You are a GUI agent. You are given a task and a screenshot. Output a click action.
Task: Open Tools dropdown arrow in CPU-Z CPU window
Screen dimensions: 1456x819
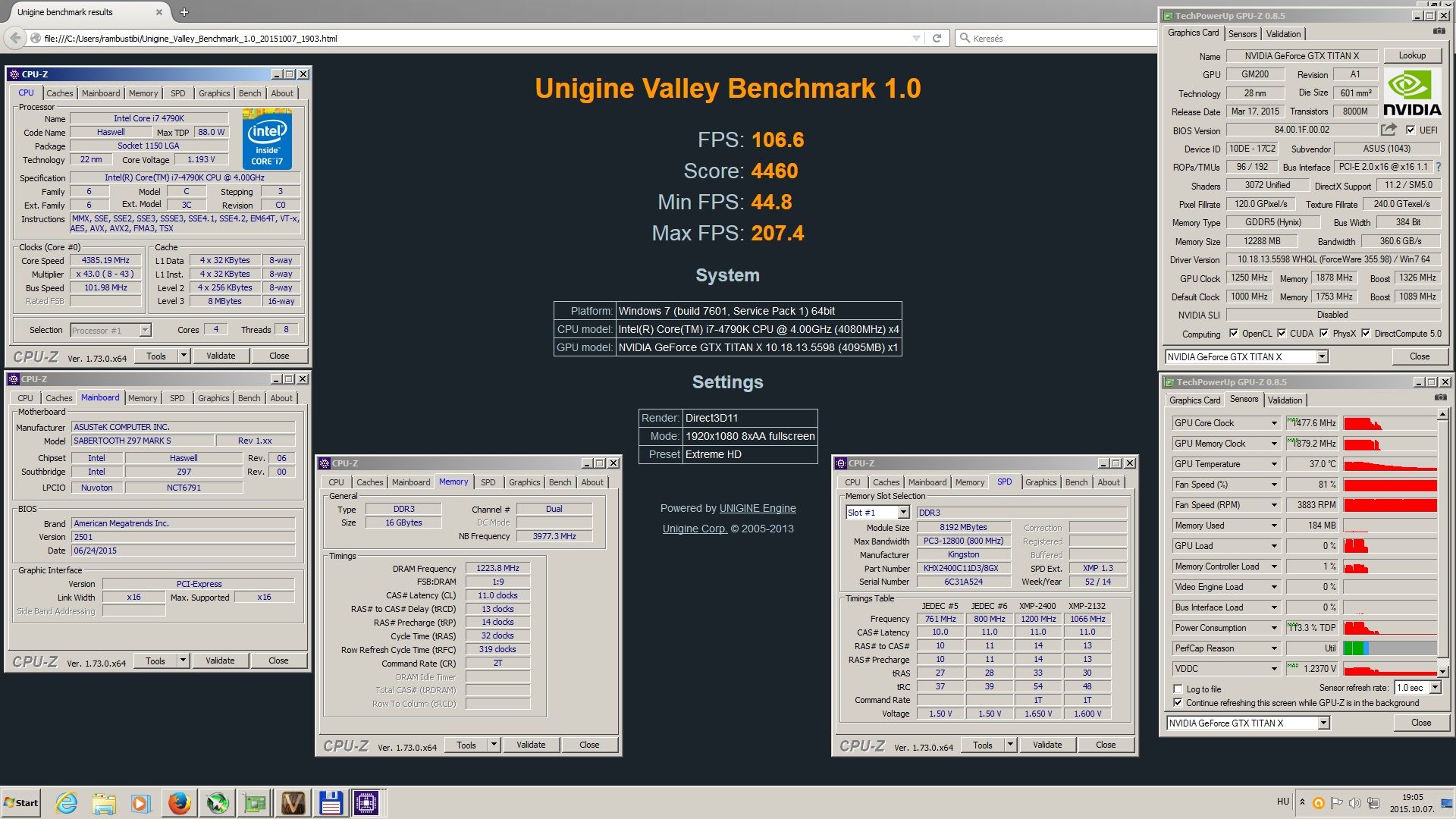[x=183, y=356]
